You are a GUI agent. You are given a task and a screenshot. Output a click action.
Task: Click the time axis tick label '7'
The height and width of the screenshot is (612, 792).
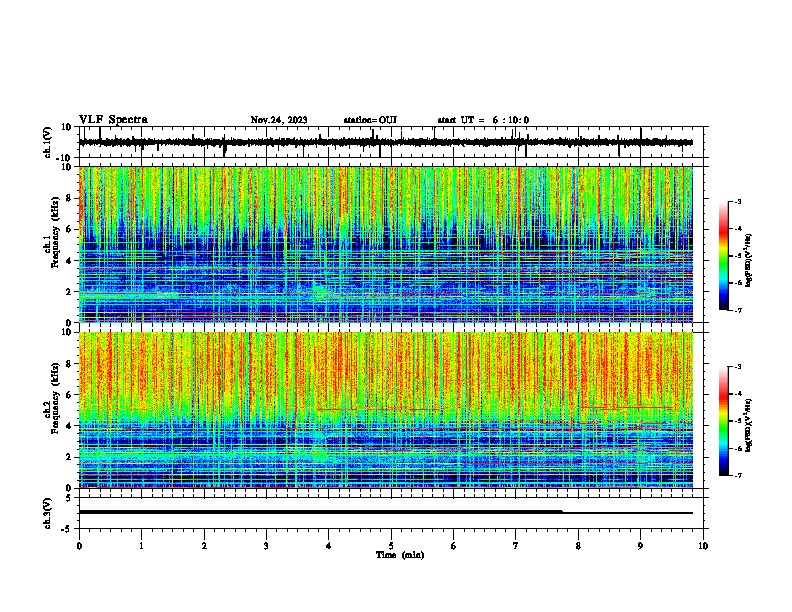click(516, 546)
